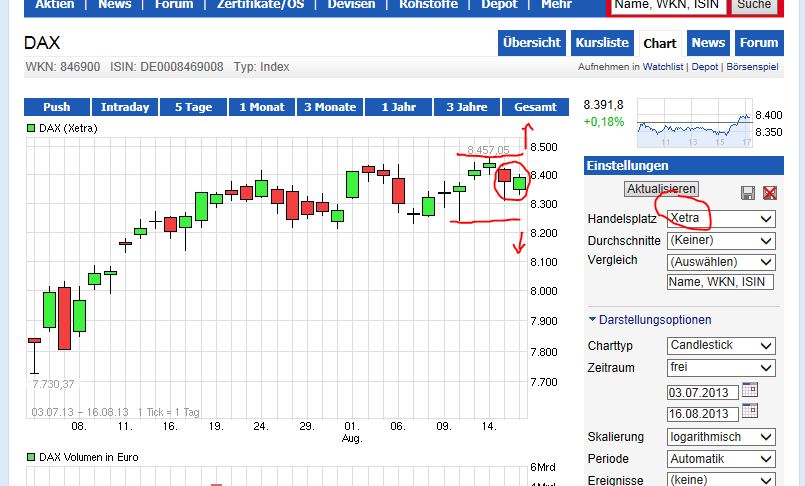
Task: Click the 8.457,05 high value label
Action: click(488, 150)
